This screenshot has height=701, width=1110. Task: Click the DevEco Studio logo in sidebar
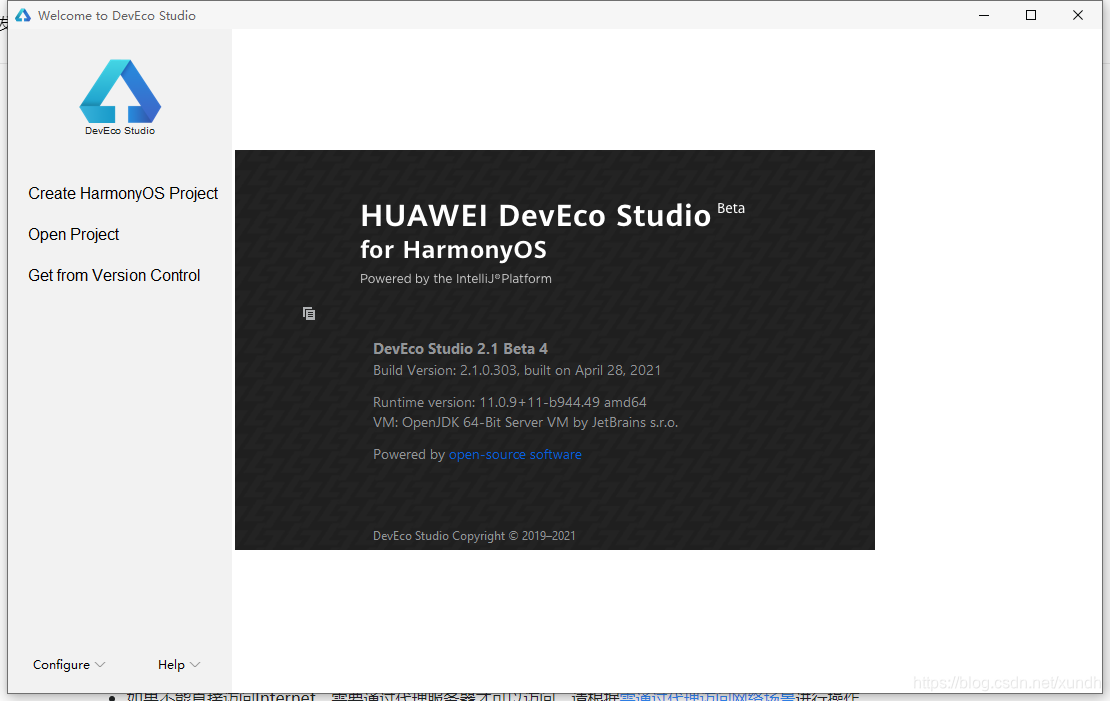(x=120, y=97)
